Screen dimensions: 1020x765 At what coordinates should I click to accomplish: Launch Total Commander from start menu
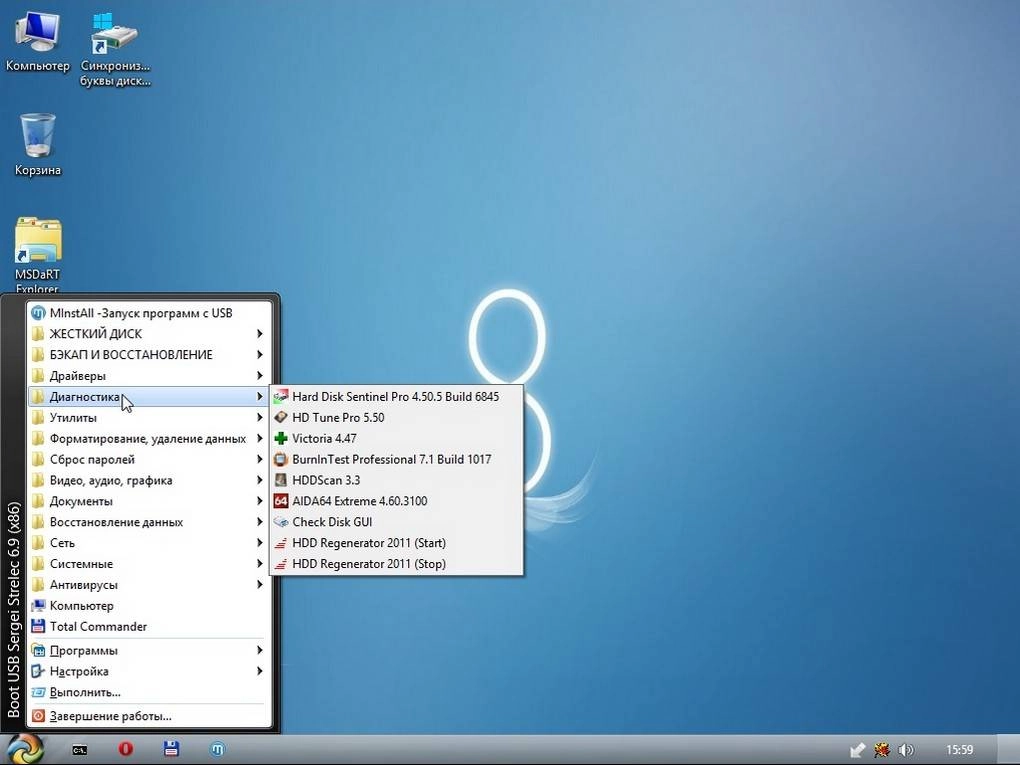pyautogui.click(x=149, y=626)
